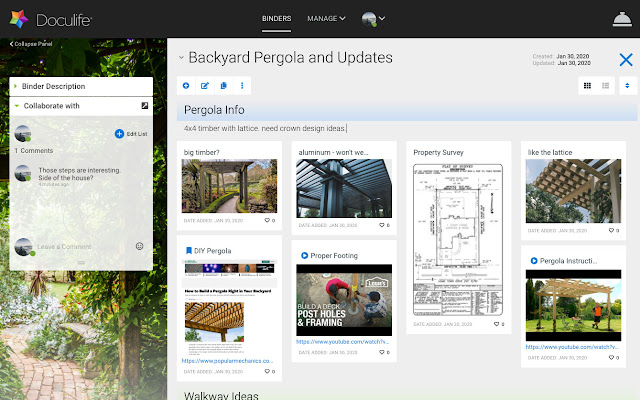Click the copy binder icon
Viewport: 640px width, 400px height.
coord(223,86)
